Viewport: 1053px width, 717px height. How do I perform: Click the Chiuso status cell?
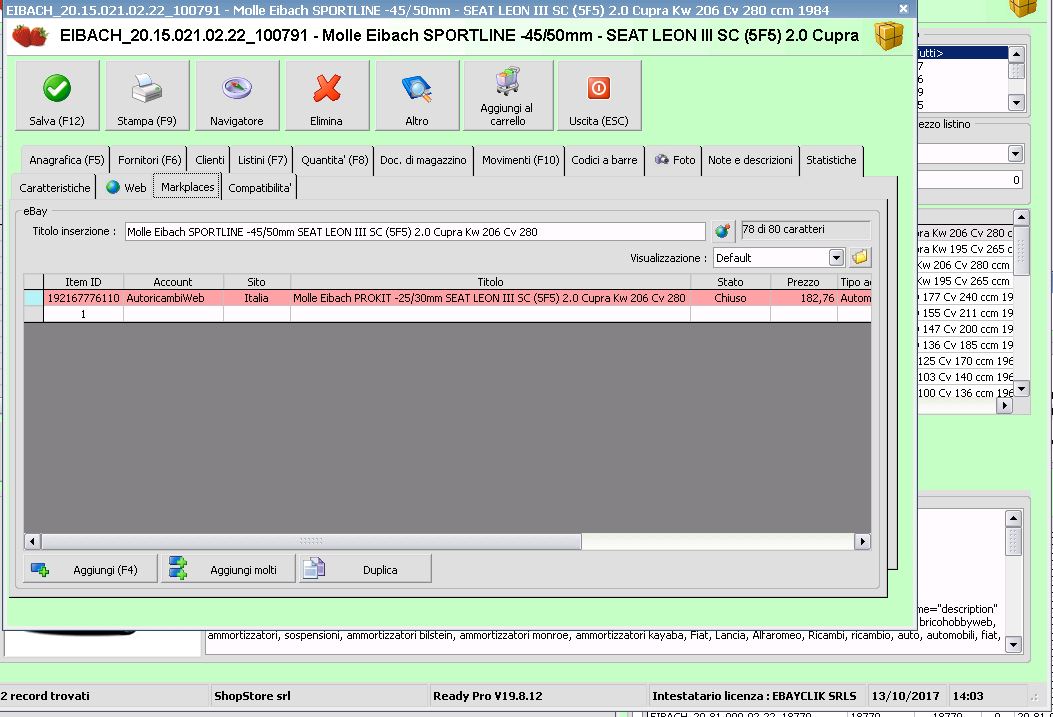(x=730, y=298)
